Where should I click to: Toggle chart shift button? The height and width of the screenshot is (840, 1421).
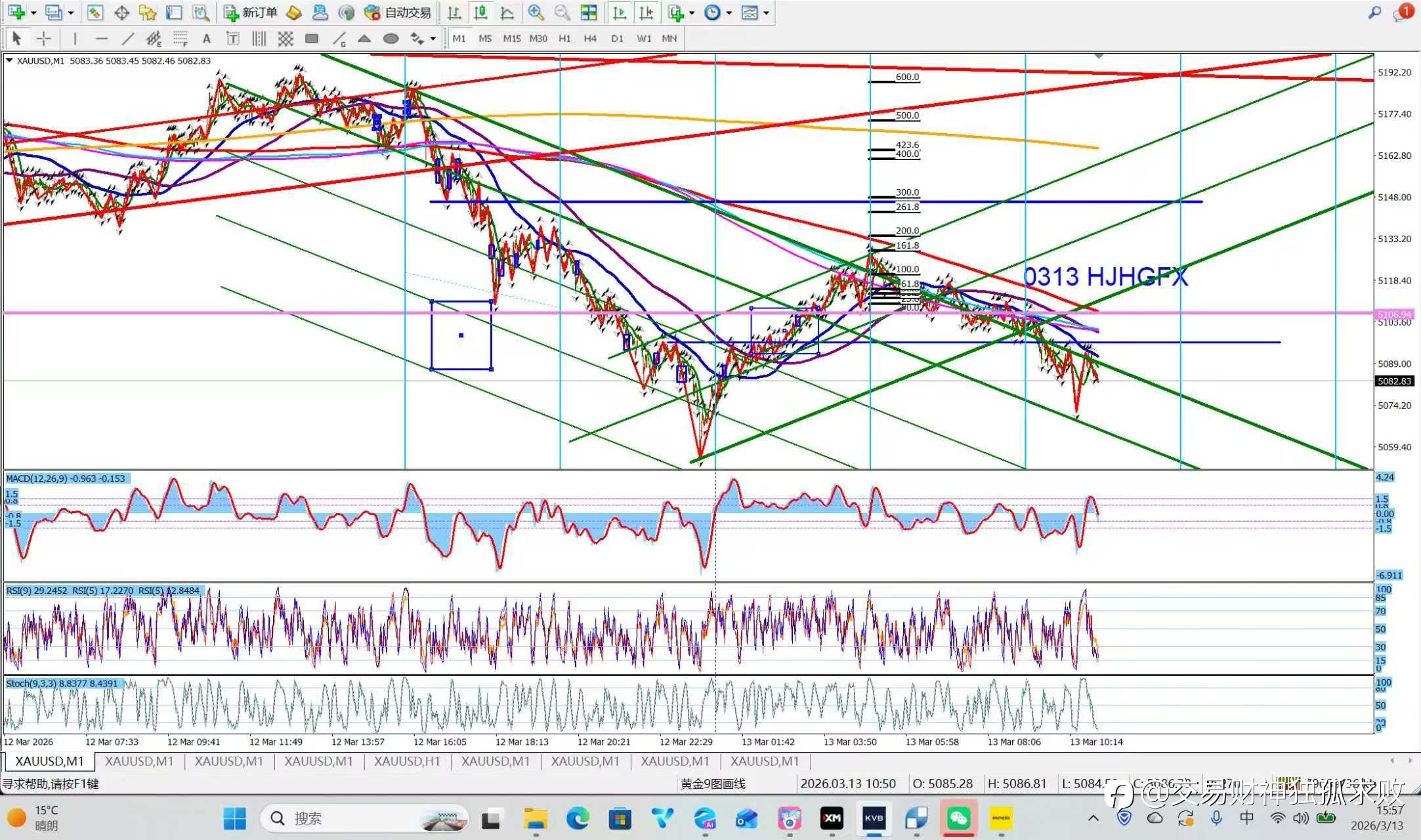(646, 12)
